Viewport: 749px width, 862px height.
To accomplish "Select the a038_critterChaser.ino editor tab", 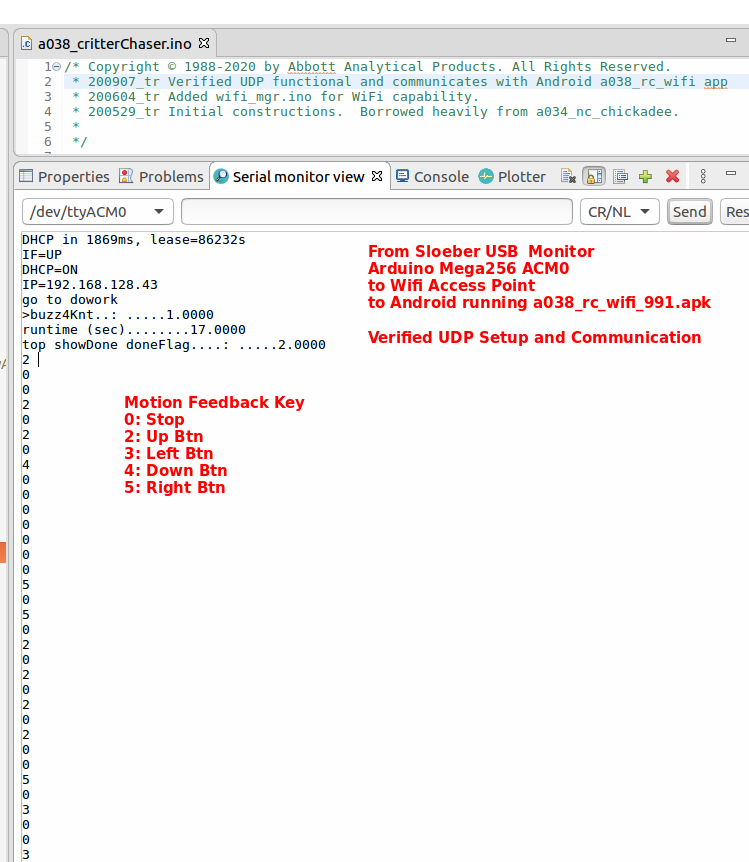I will (110, 44).
